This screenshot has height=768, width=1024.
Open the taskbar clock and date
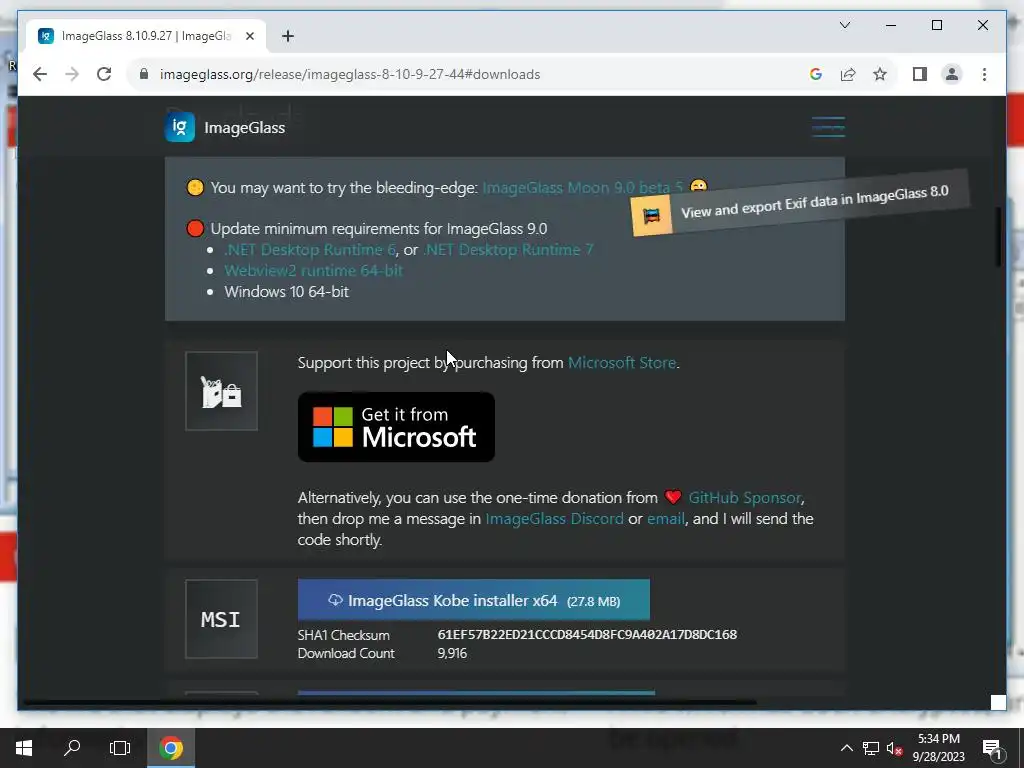click(938, 748)
